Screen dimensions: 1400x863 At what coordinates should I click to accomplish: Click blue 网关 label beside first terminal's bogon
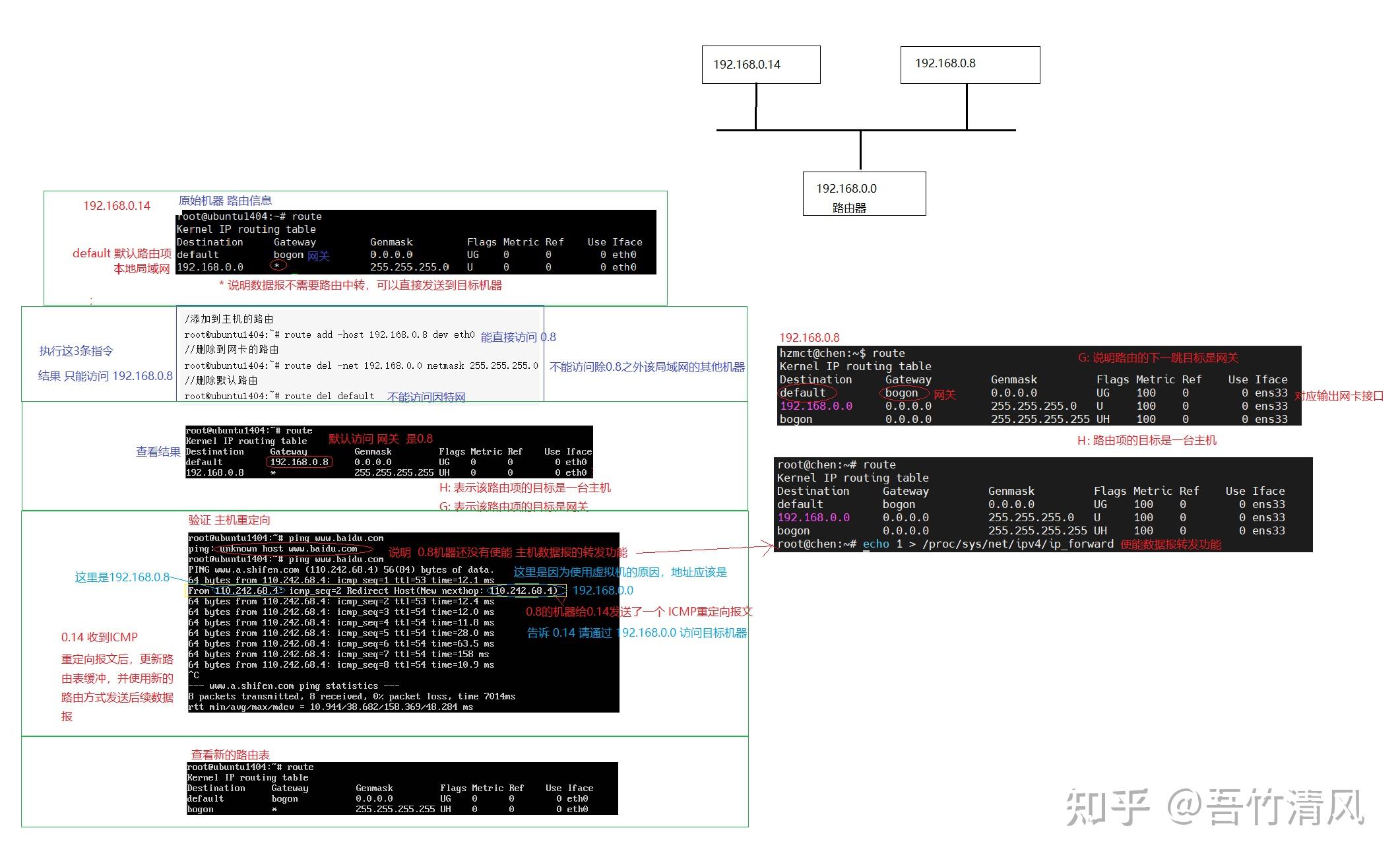click(x=318, y=256)
